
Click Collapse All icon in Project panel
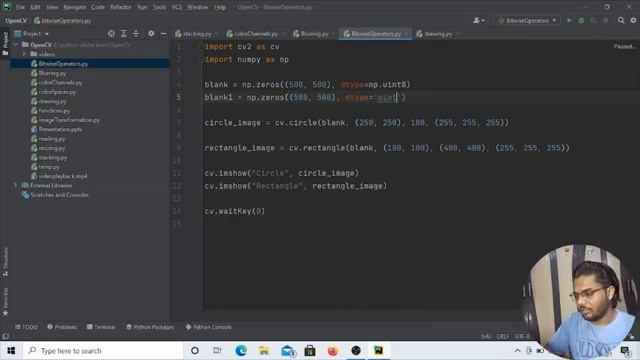pyautogui.click(x=136, y=33)
